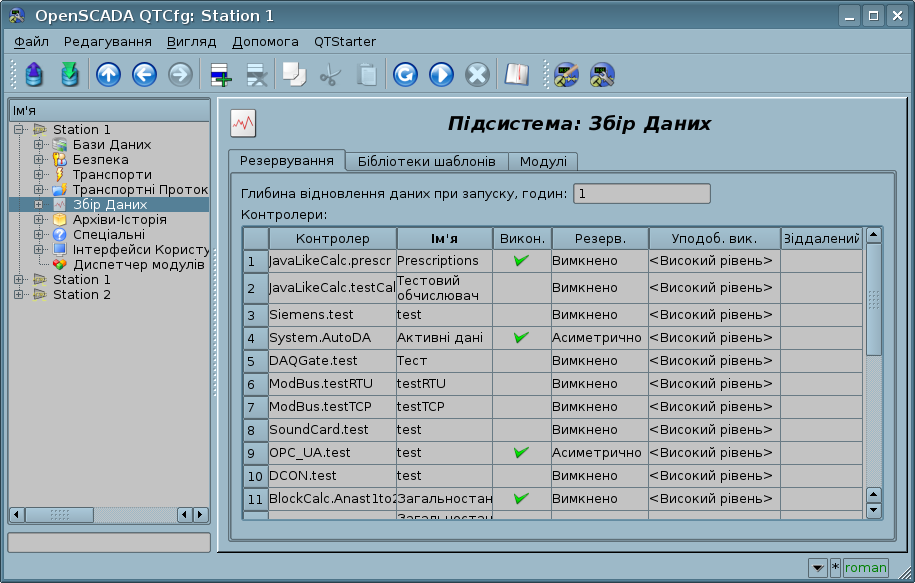Click the Add item toolbar icon
The width and height of the screenshot is (915, 583).
tap(219, 74)
